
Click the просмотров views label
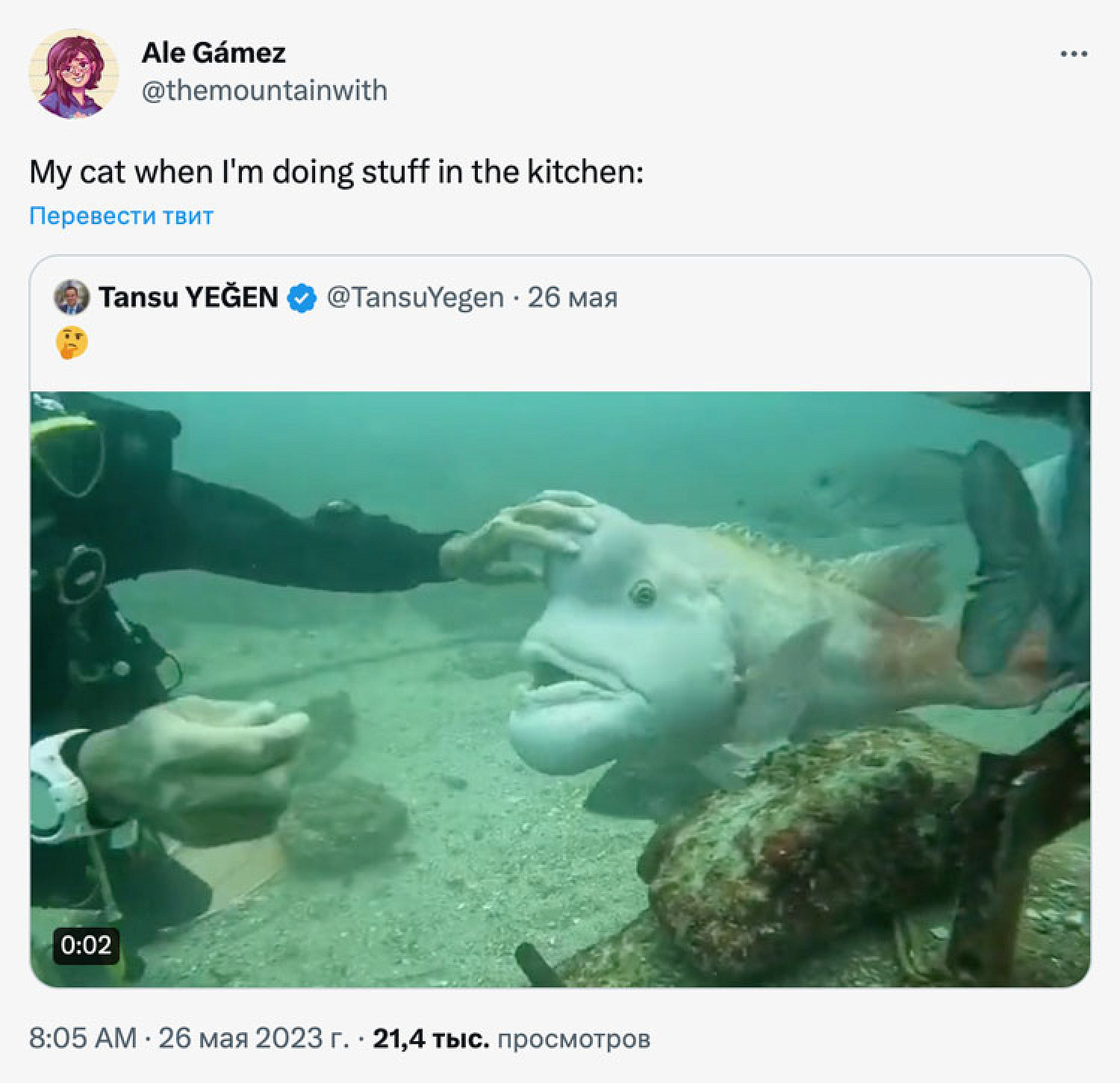(573, 1038)
